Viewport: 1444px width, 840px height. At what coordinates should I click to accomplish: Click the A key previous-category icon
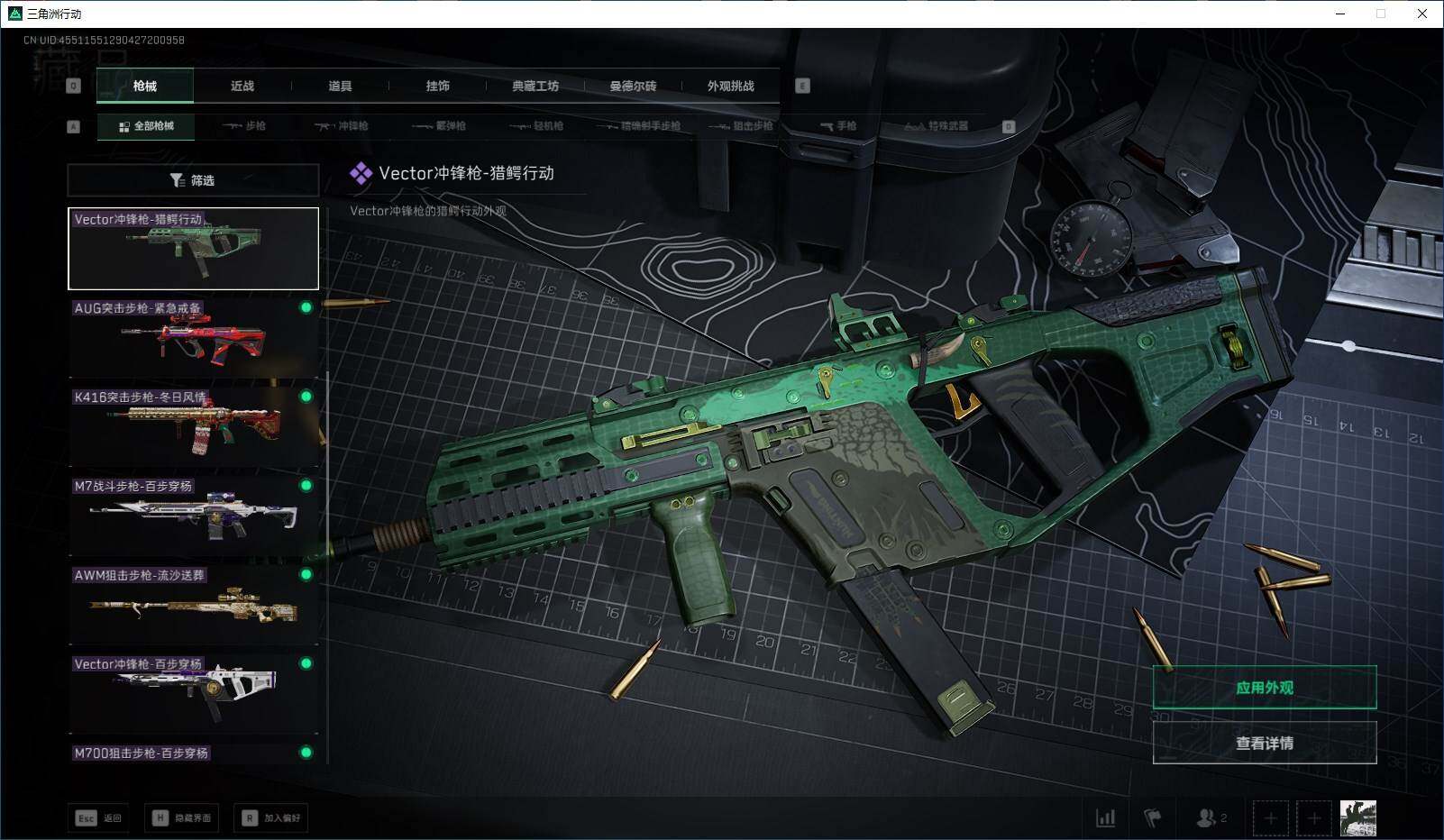tap(74, 126)
